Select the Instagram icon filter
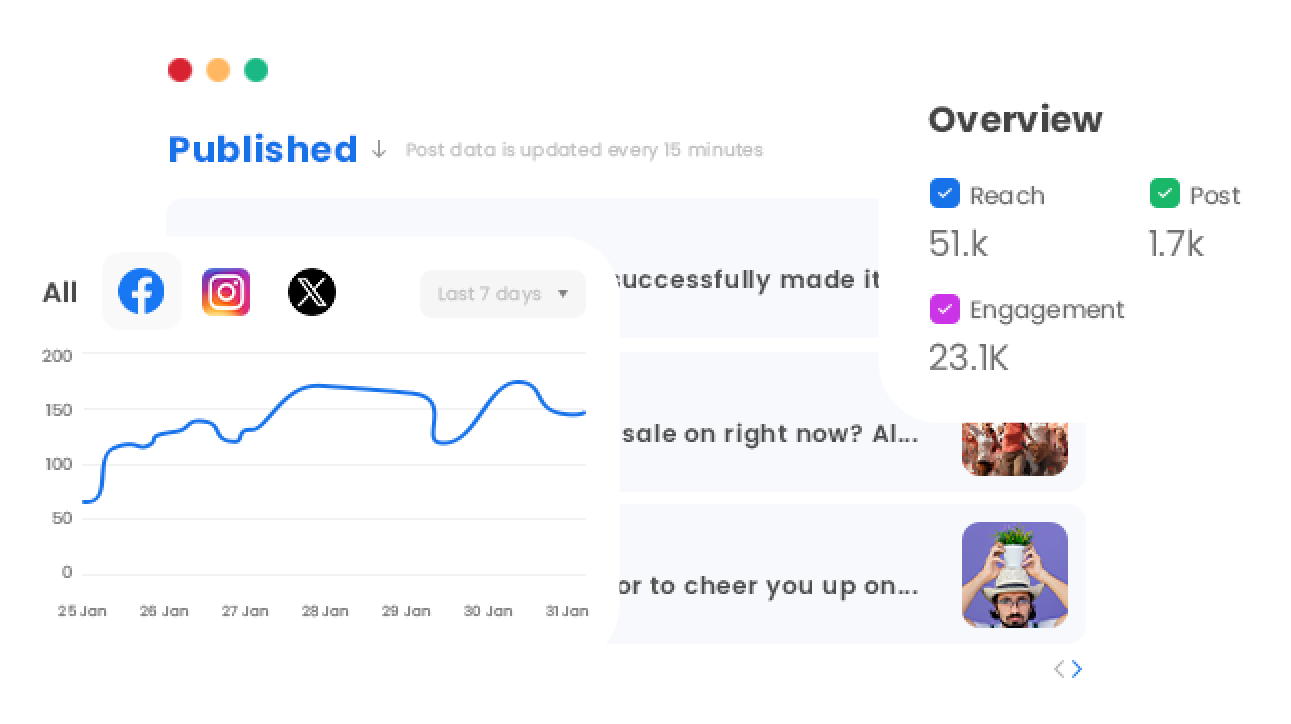1291x724 pixels. click(x=226, y=292)
